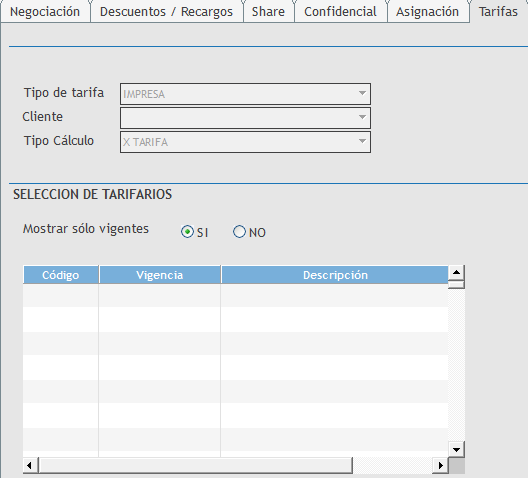Open the Tipo Cálculo dropdown

(245, 142)
